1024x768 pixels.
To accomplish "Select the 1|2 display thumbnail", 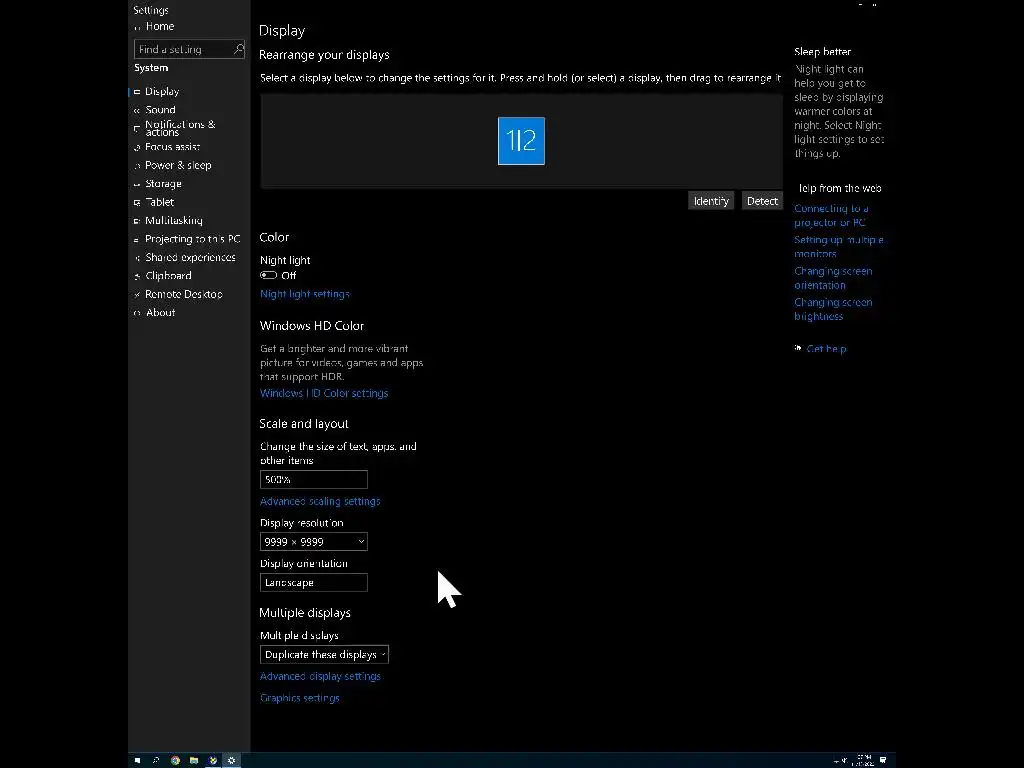I will click(521, 141).
